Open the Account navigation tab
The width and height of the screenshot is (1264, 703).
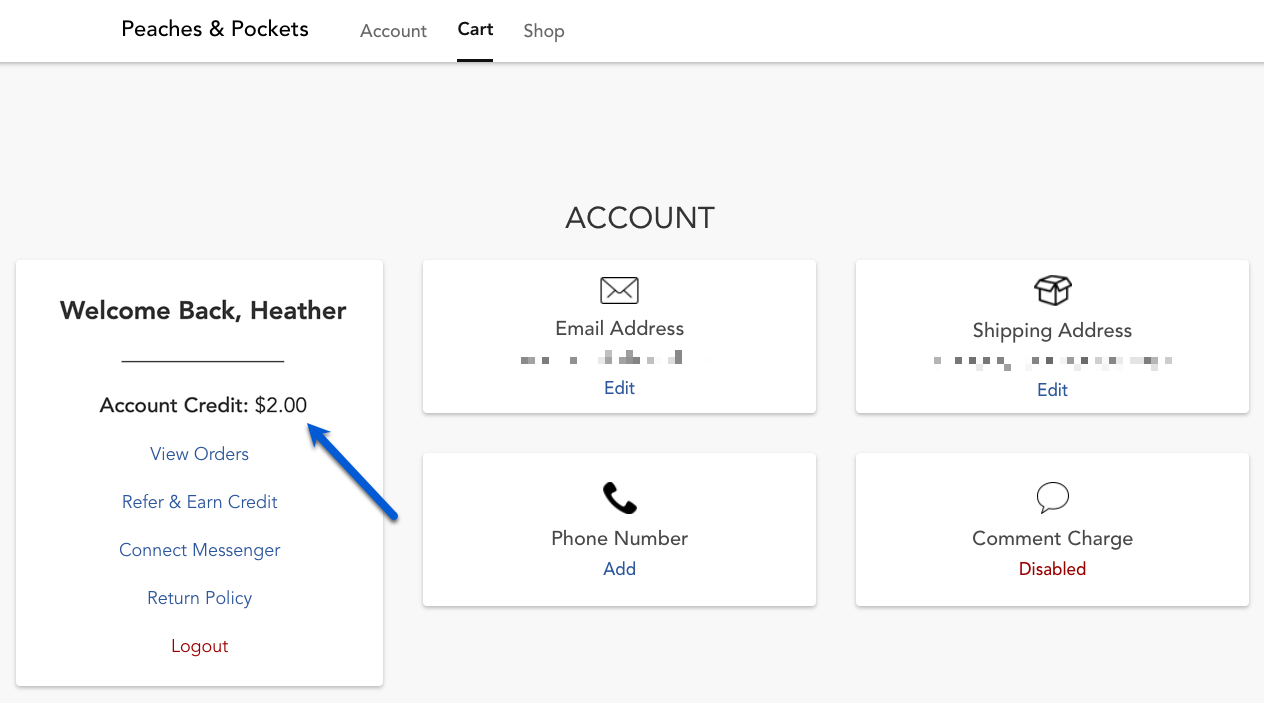pos(393,31)
